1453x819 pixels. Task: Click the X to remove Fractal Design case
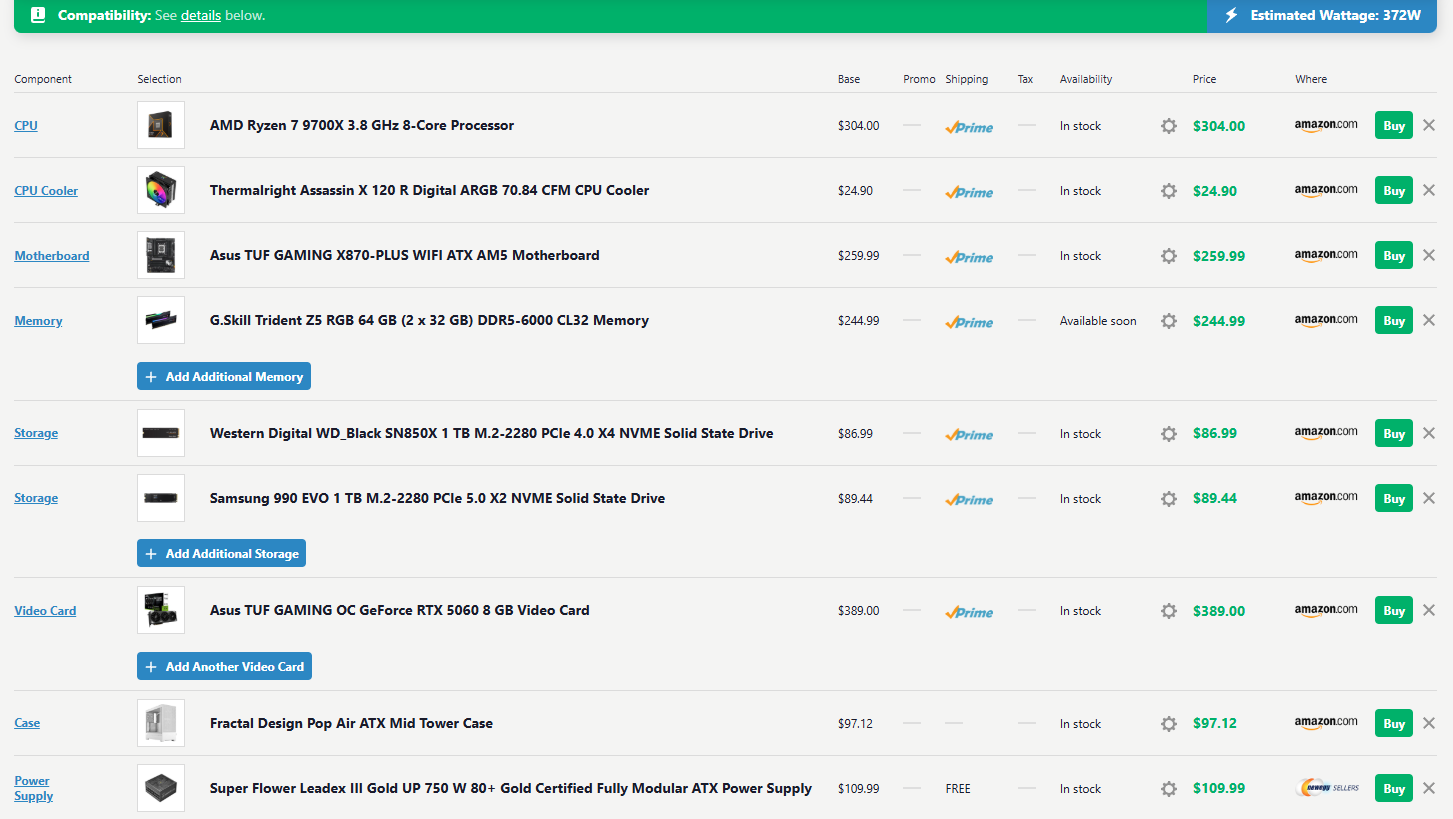(1429, 723)
